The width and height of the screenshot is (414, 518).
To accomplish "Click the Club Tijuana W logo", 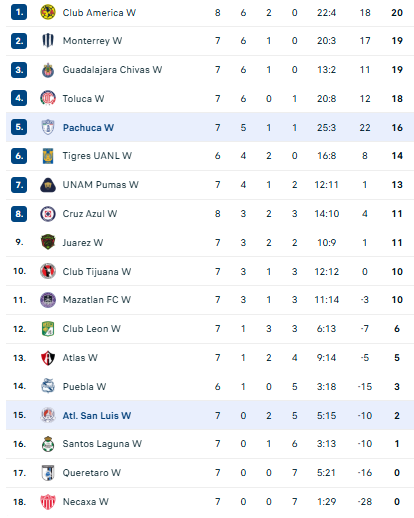I will point(48,271).
